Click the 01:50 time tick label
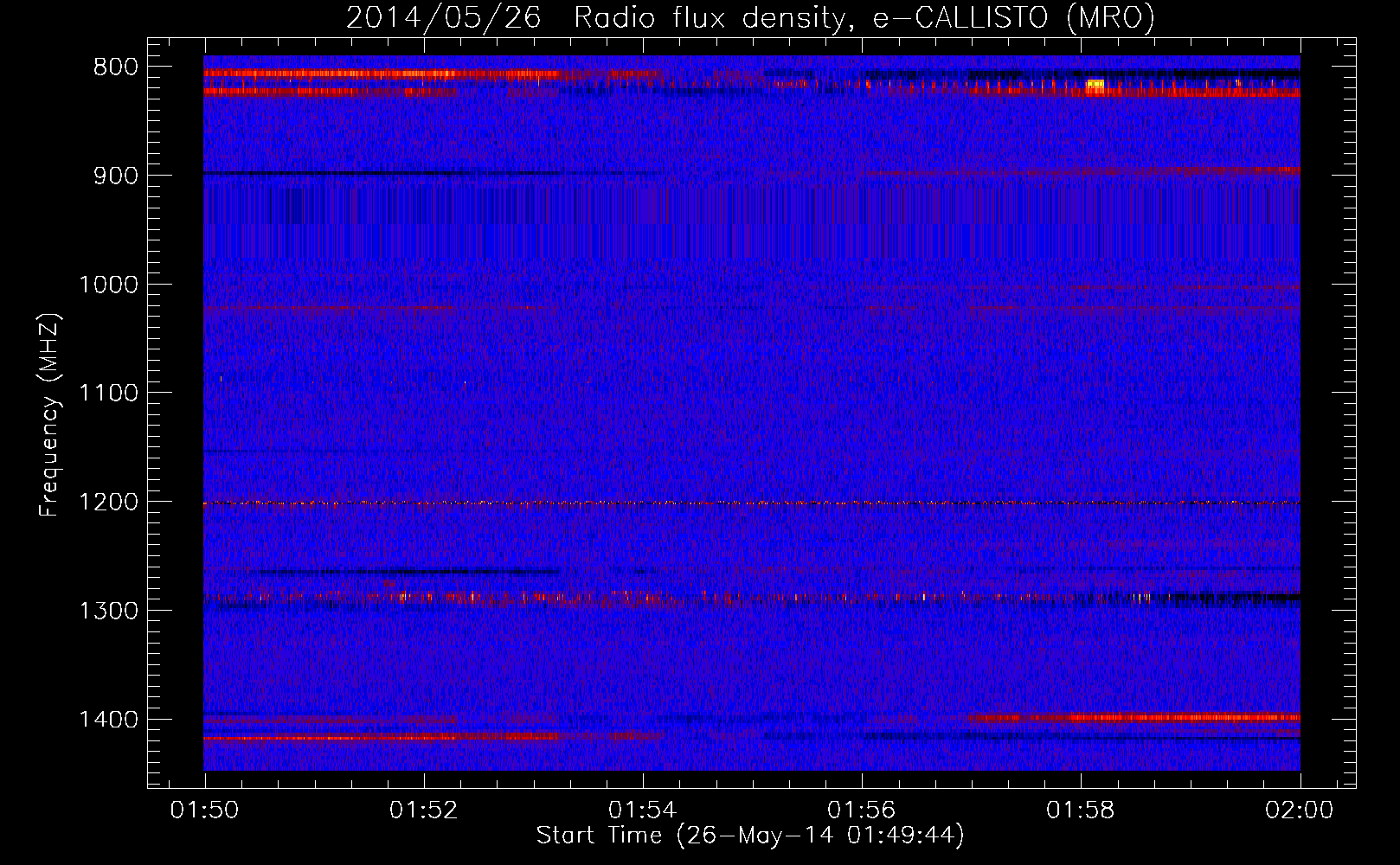This screenshot has height=865, width=1400. pos(205,811)
